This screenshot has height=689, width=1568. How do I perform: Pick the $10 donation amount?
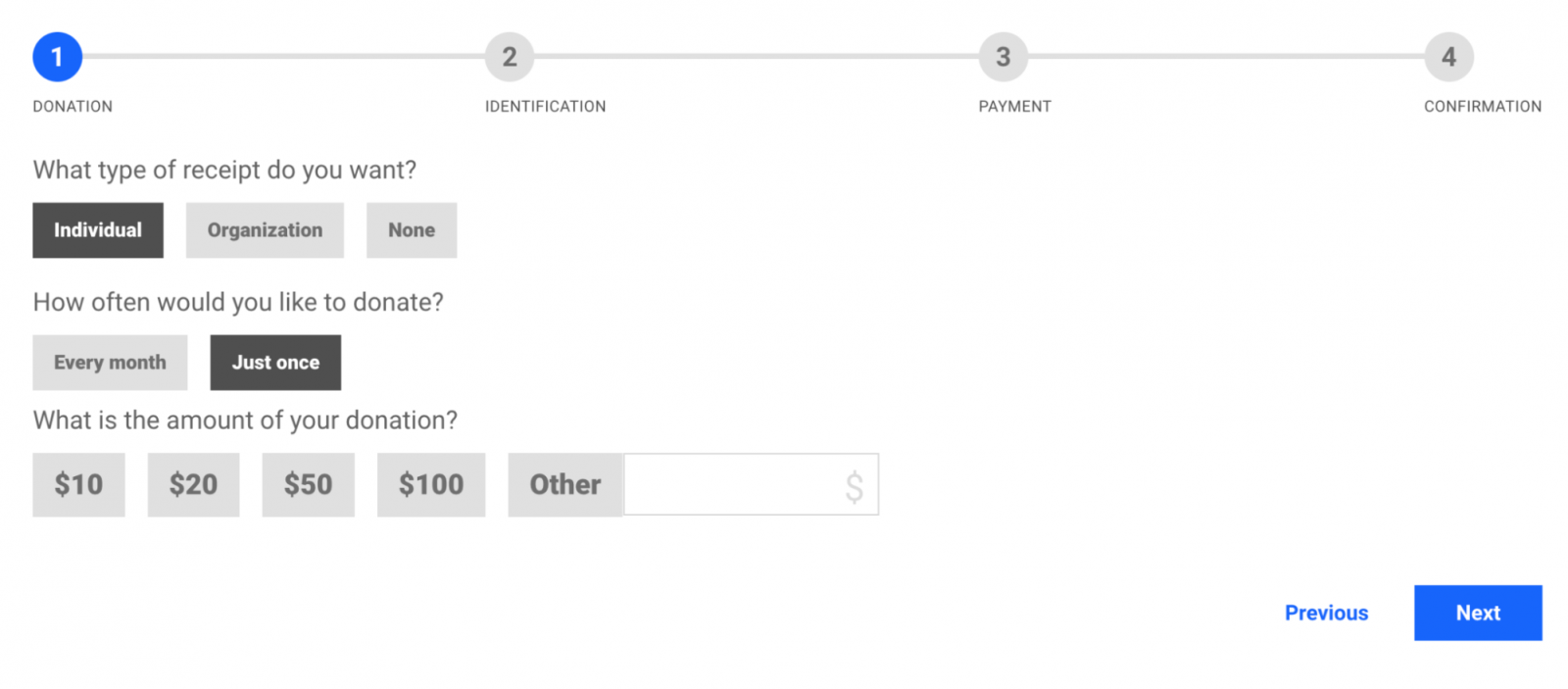tap(78, 484)
